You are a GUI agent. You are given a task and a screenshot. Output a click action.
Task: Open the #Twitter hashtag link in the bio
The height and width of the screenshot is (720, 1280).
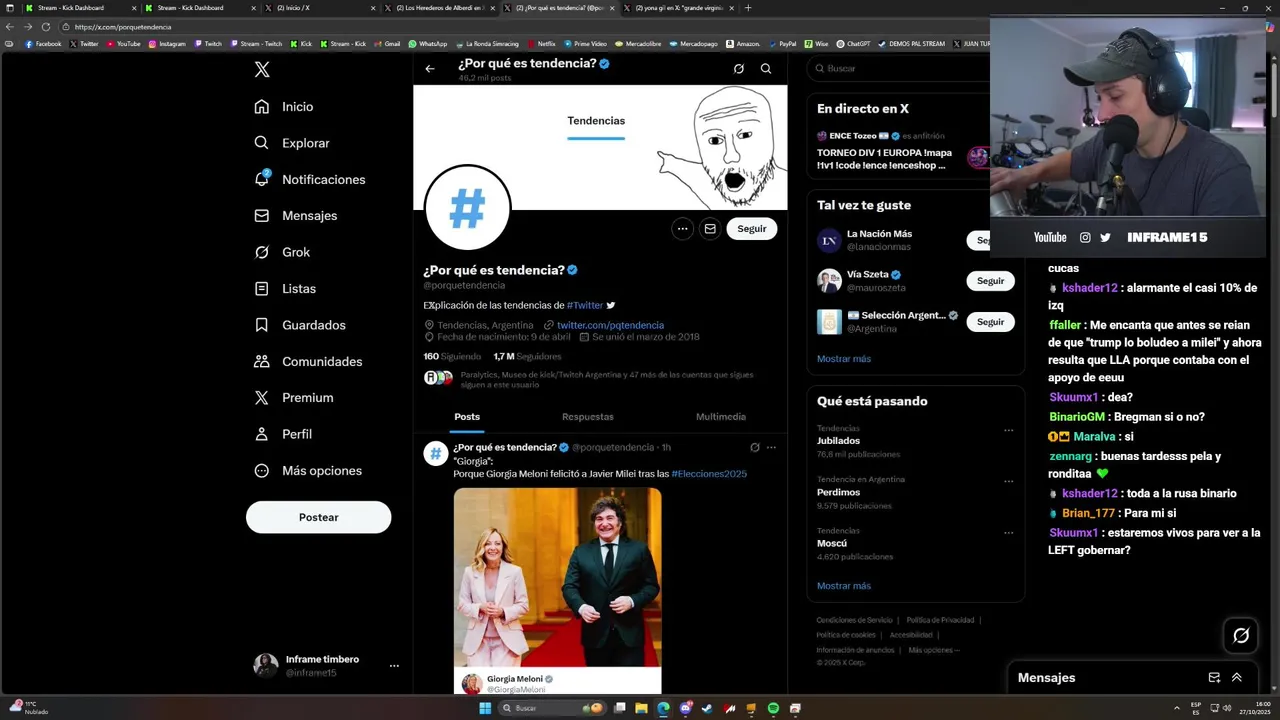[x=585, y=305]
